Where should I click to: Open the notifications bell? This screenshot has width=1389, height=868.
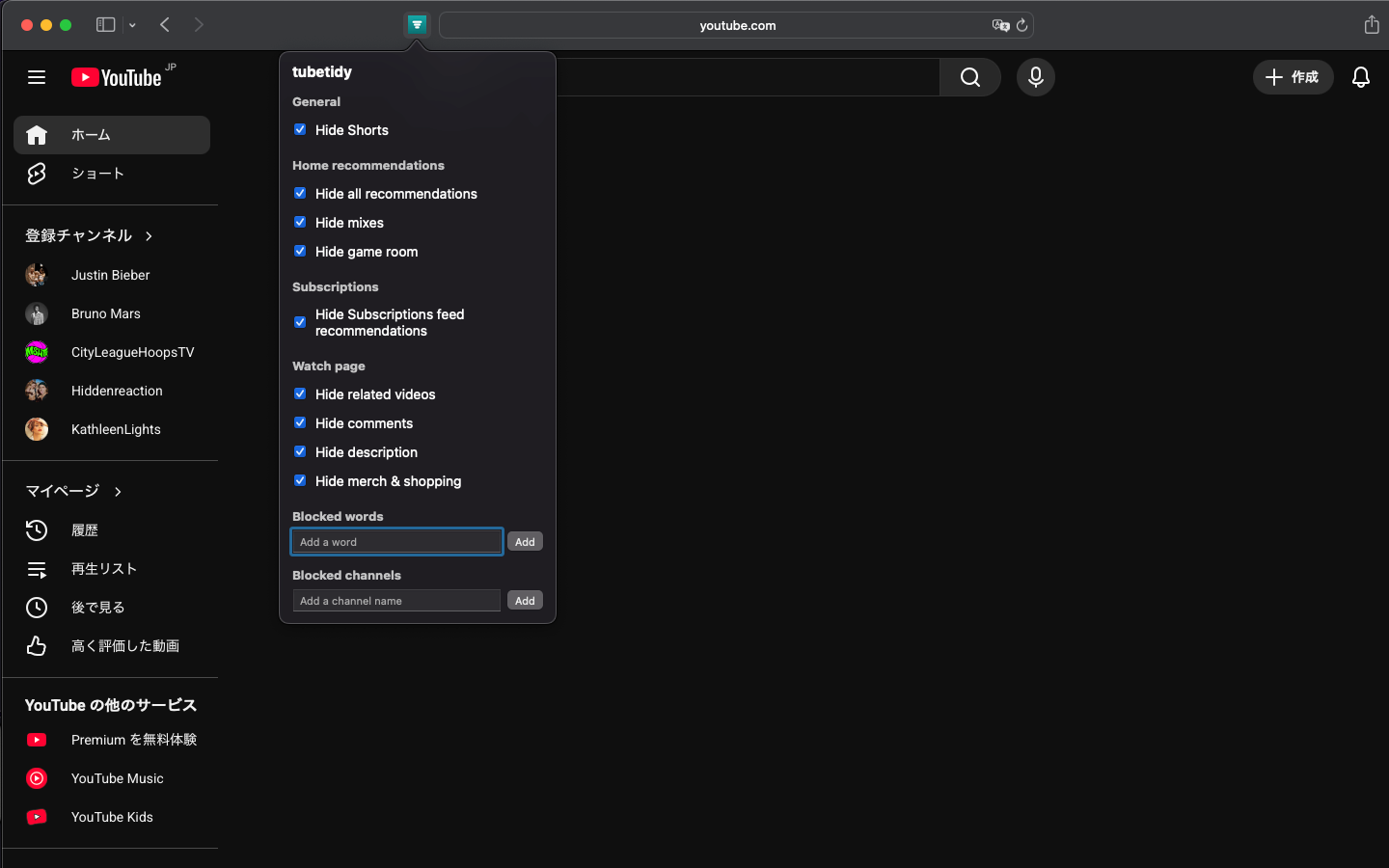coord(1361,77)
